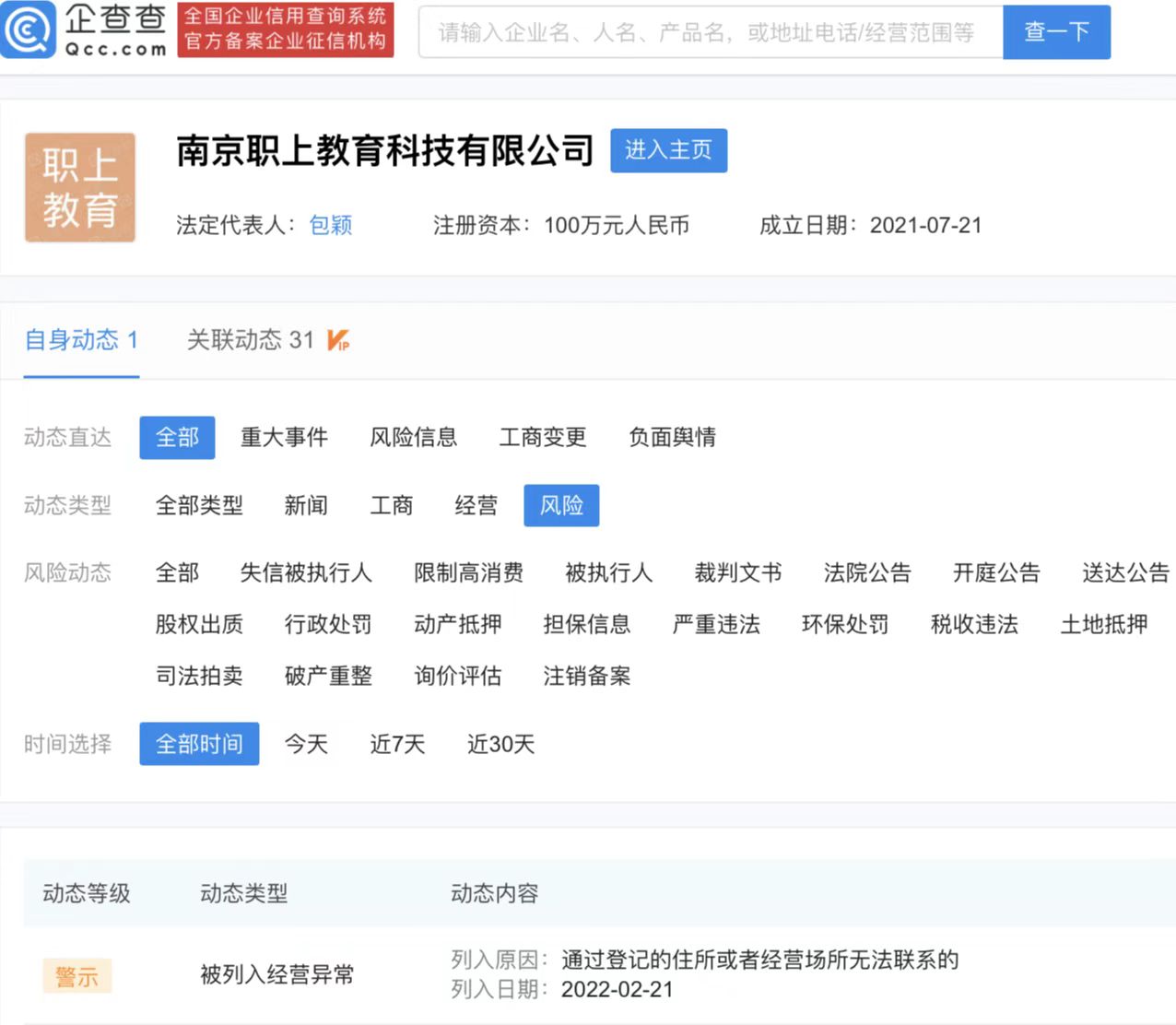Screen dimensions: 1176x1025
Task: Filter by 土地抵押
Action: [1104, 625]
